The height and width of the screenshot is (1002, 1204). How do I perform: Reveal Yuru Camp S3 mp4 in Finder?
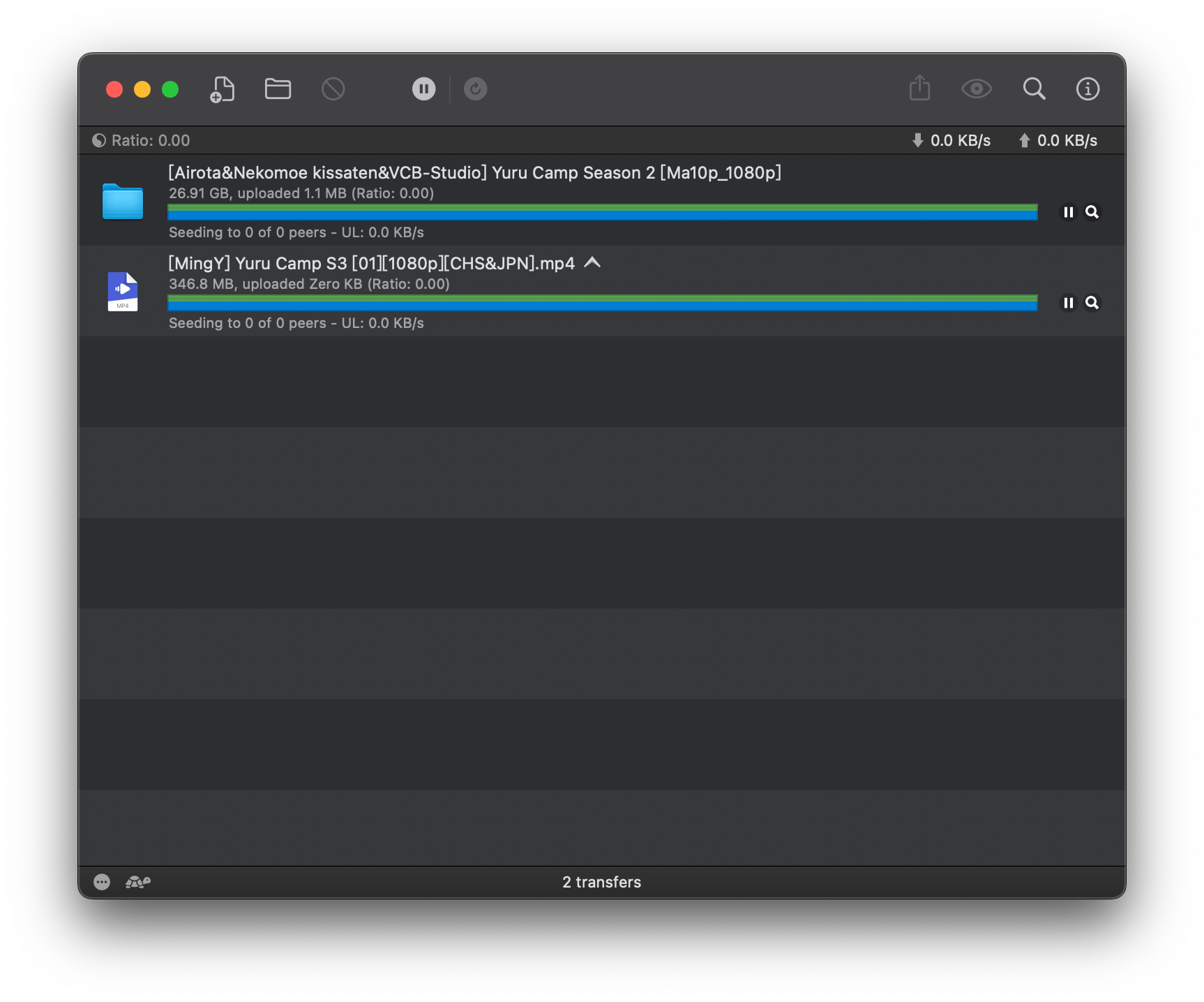[x=1092, y=303]
